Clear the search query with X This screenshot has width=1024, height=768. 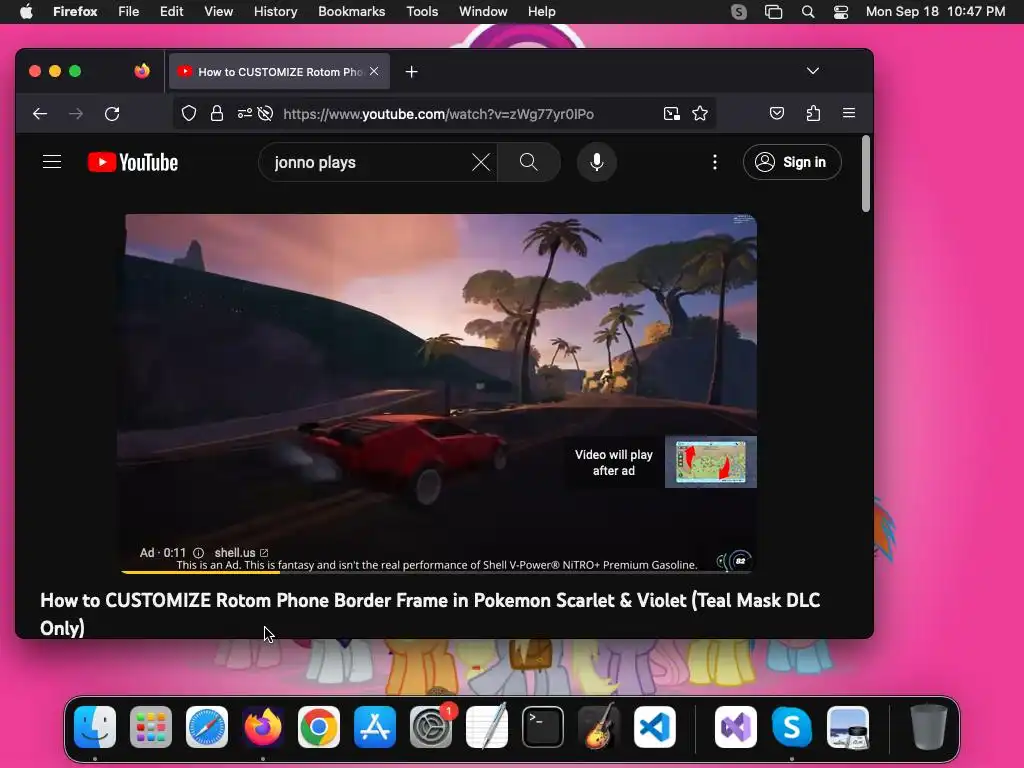pos(481,162)
